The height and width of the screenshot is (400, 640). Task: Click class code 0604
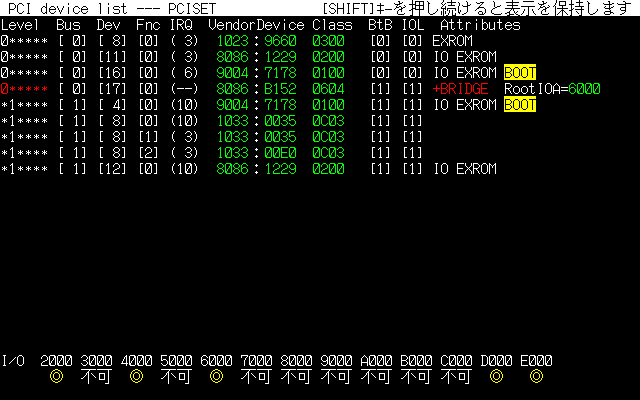329,89
